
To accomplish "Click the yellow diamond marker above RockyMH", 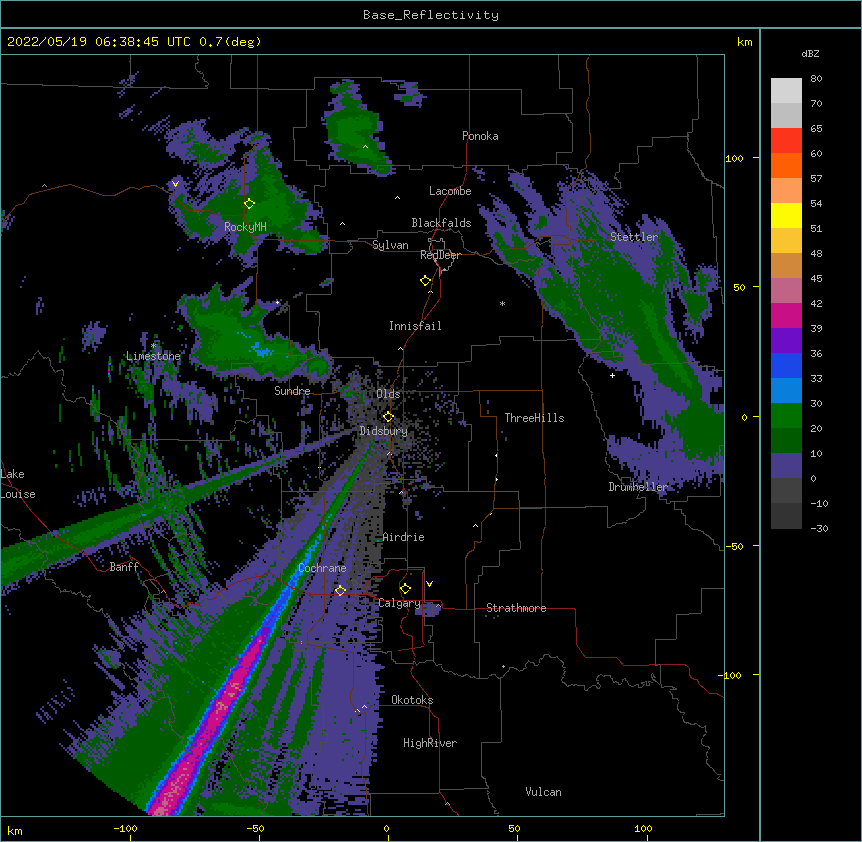I will tap(250, 203).
